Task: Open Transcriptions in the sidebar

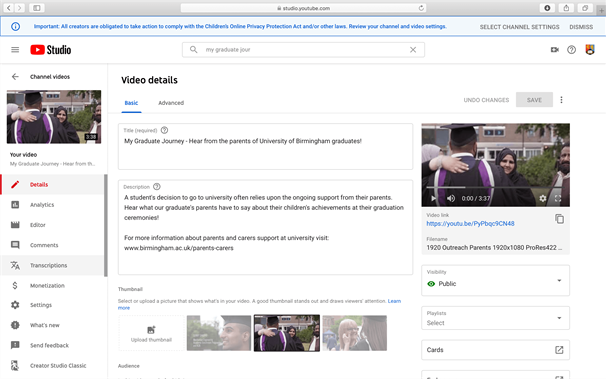Action: (x=53, y=265)
